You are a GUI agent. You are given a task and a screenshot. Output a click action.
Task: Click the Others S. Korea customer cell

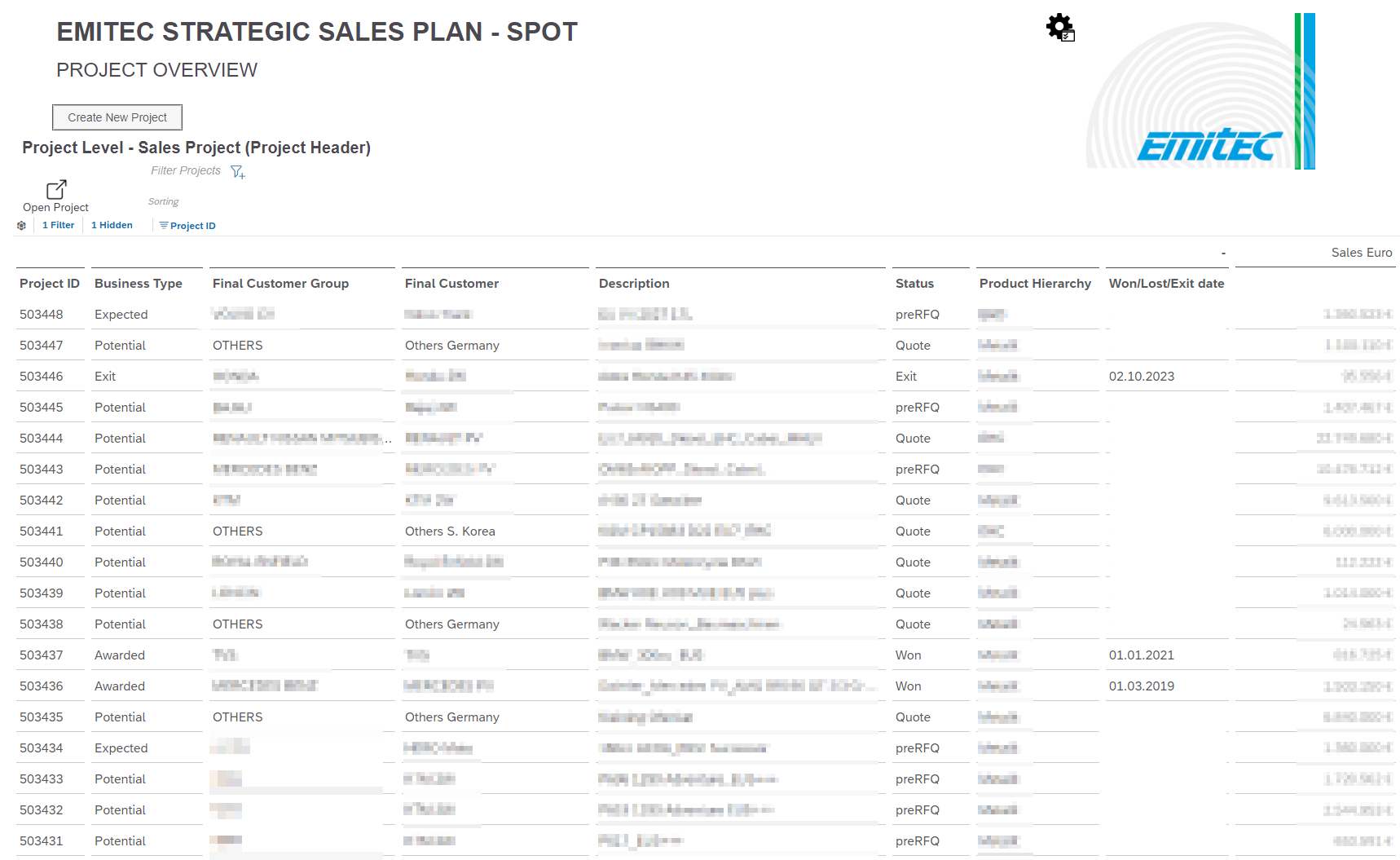pos(450,531)
